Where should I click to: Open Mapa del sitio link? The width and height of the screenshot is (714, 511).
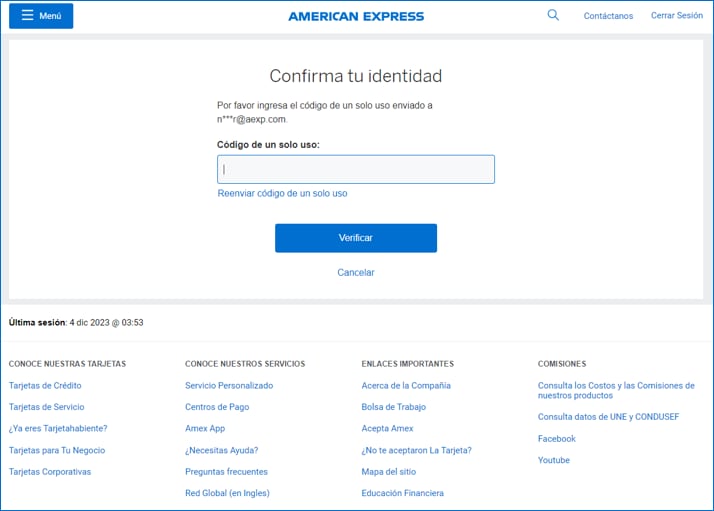[x=388, y=471]
